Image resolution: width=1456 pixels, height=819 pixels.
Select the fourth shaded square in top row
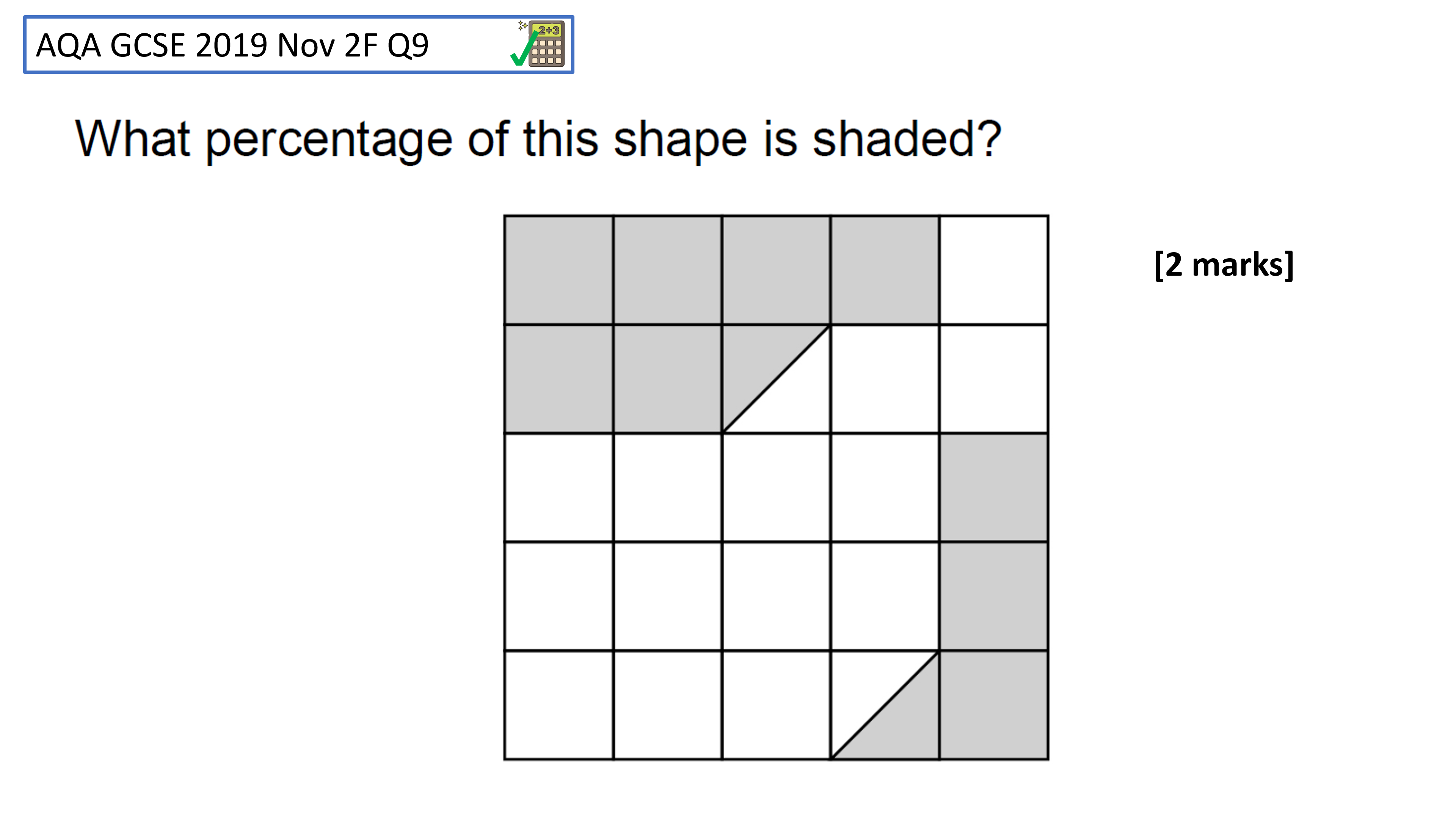(x=885, y=270)
